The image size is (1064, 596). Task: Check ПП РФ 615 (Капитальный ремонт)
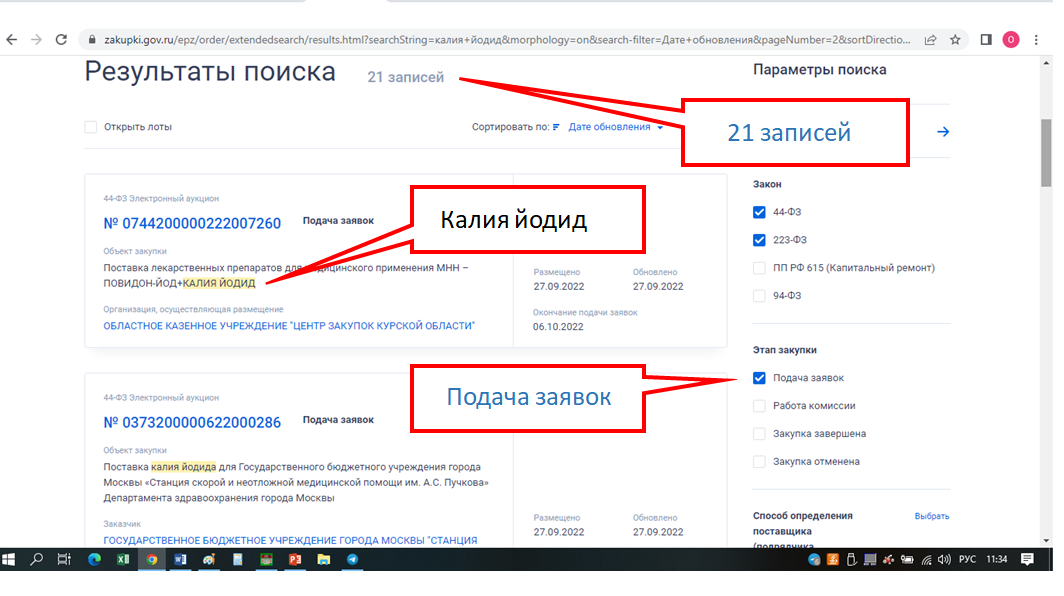click(x=760, y=267)
